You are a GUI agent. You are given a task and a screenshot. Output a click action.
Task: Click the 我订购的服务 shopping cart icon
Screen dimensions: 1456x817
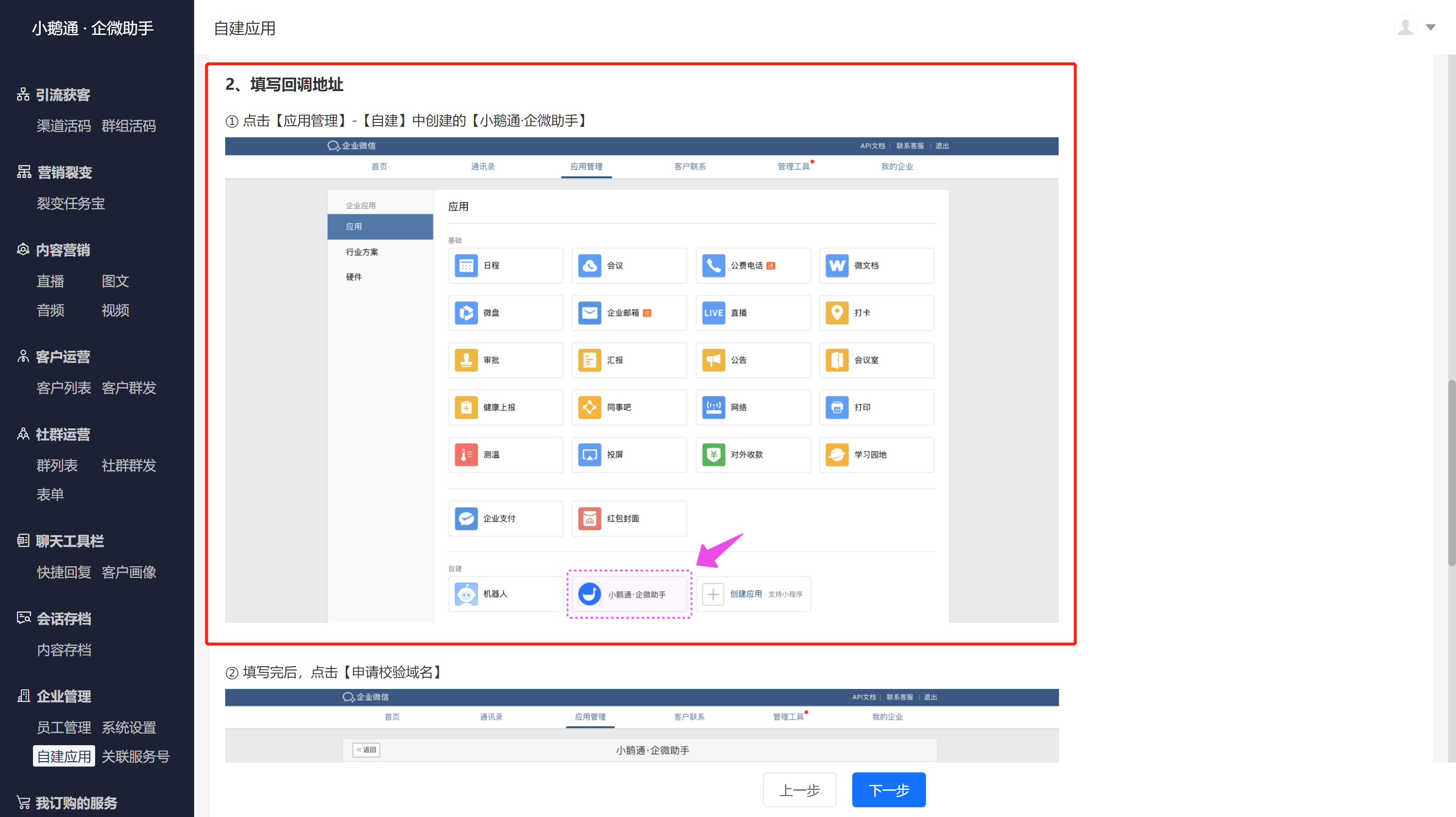(23, 802)
